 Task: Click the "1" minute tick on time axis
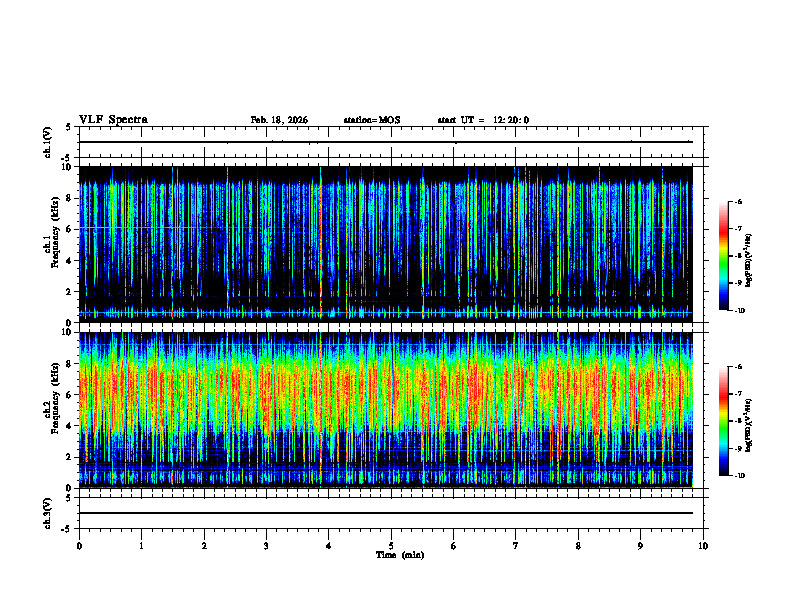coord(141,546)
